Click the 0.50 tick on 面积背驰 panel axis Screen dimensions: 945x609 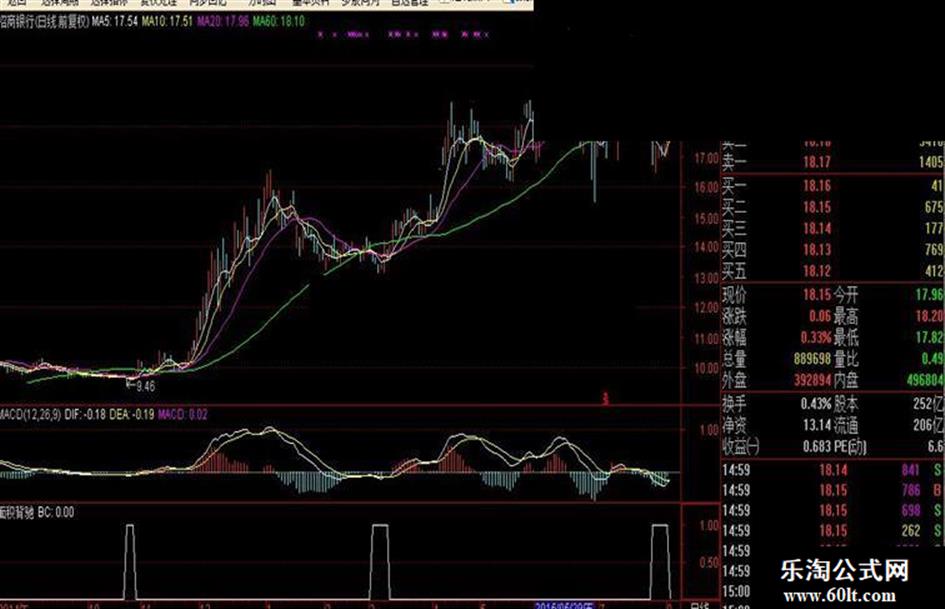tap(709, 563)
